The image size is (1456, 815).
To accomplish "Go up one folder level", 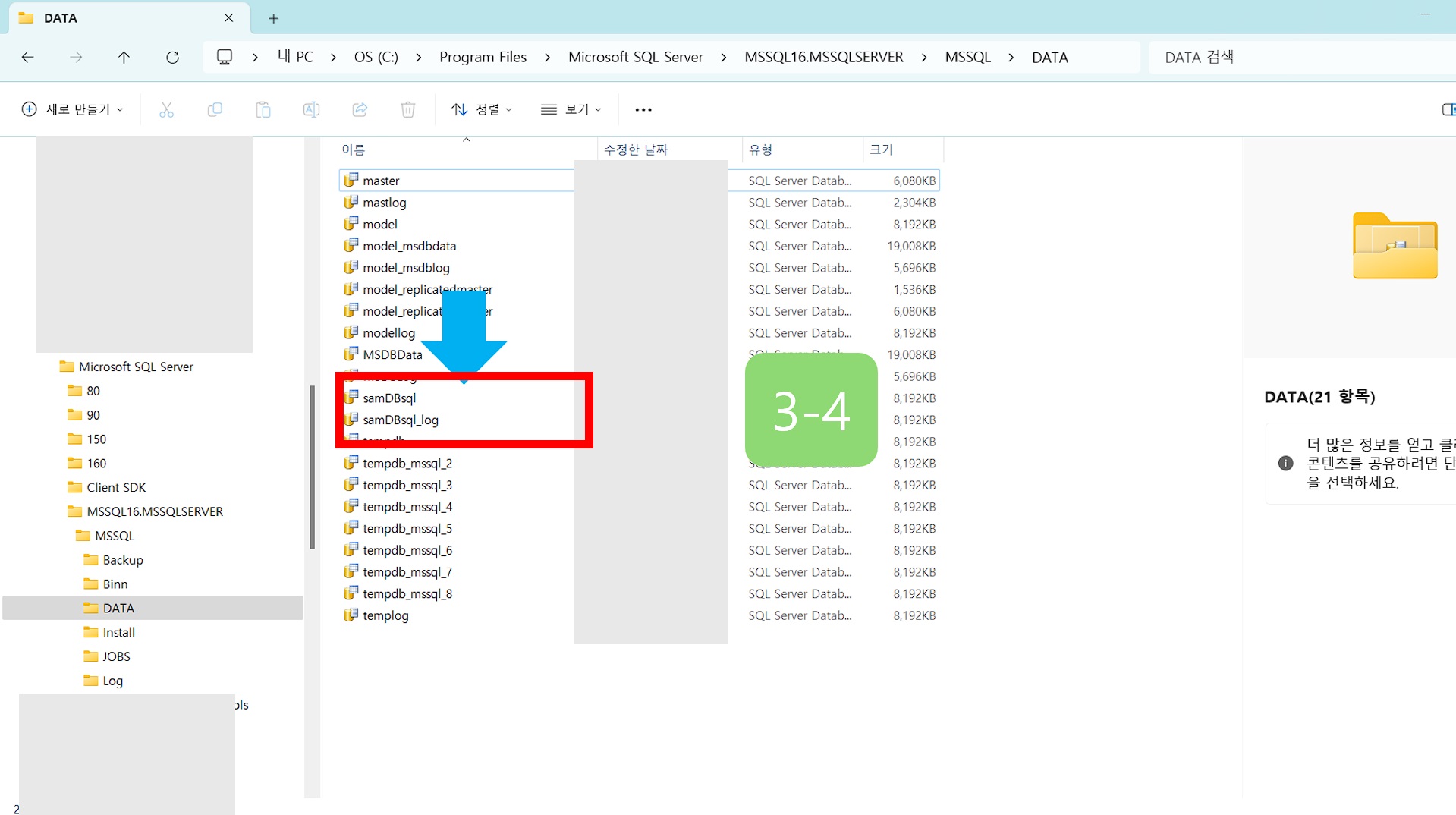I will [x=124, y=57].
